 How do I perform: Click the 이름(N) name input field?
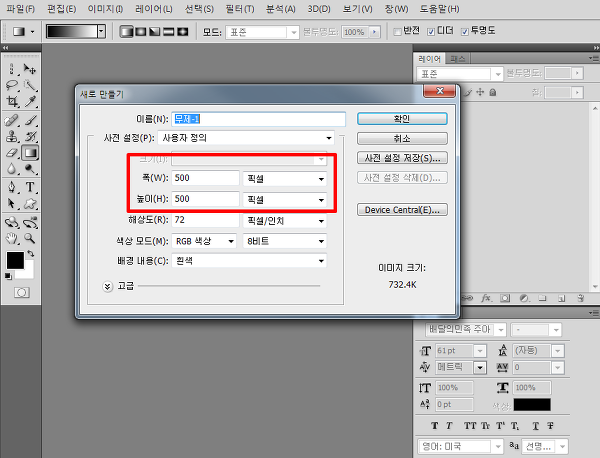(259, 119)
